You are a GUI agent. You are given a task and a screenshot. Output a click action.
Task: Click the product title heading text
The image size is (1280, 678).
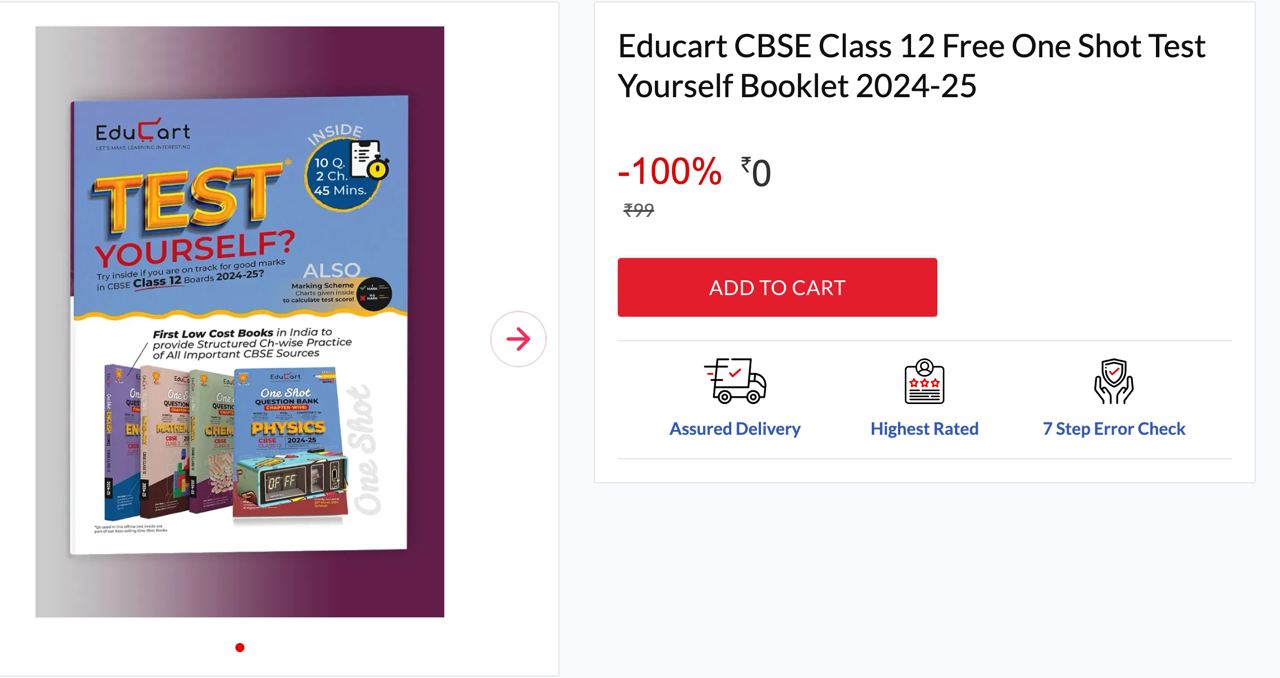911,66
